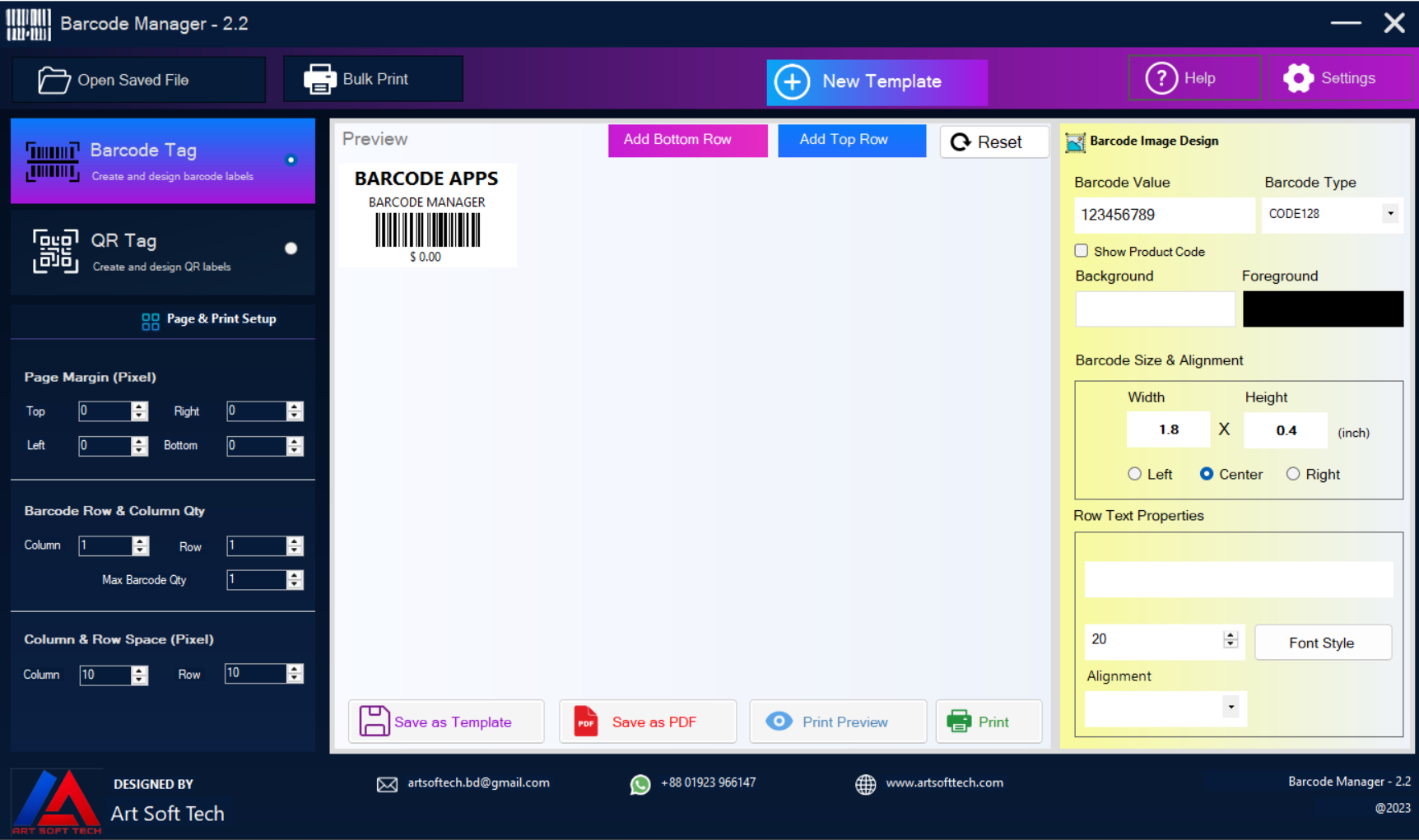Click the barcode Width field showing 1.8
Image resolution: width=1419 pixels, height=840 pixels.
tap(1169, 429)
